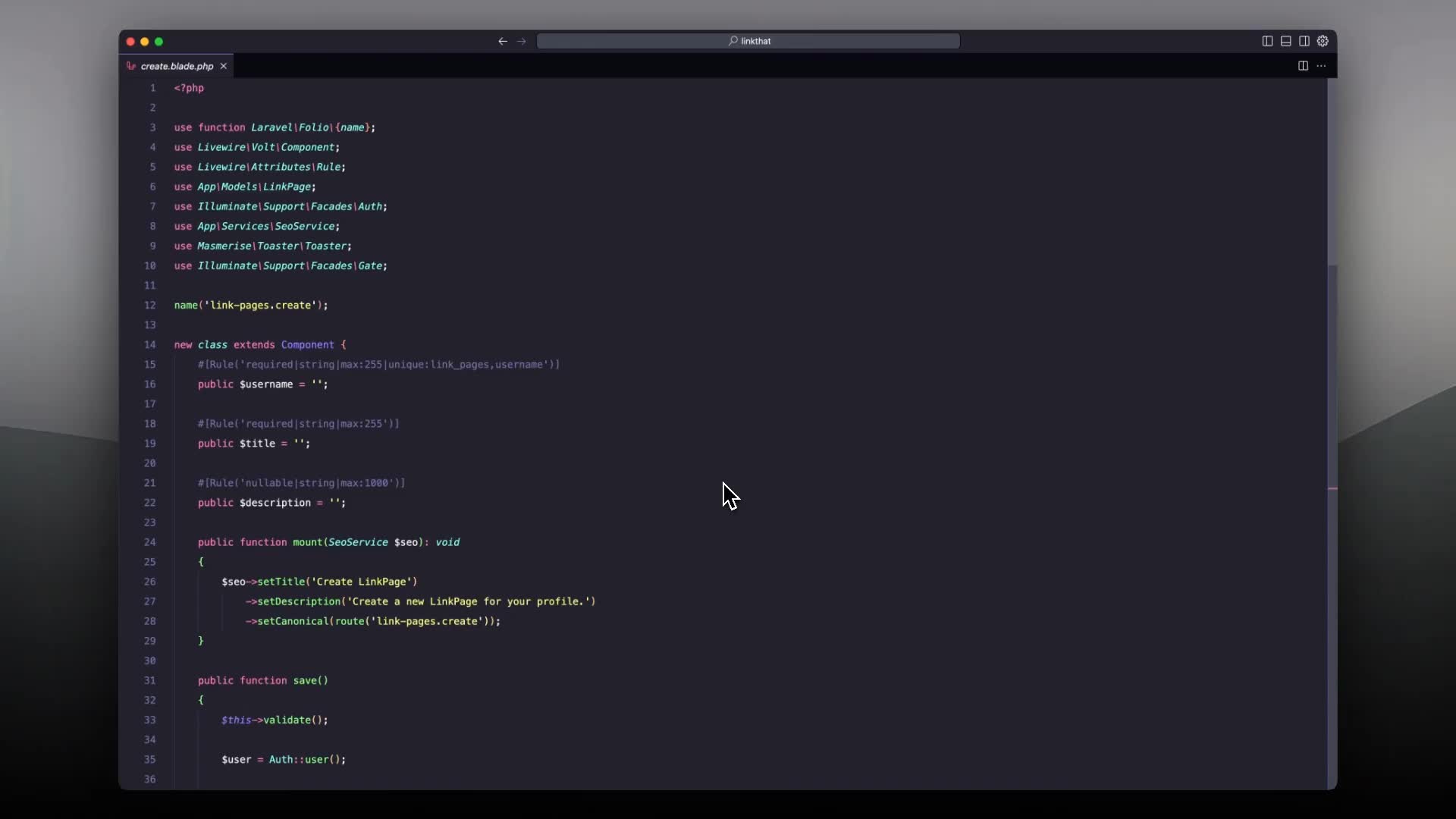Click the '$title' property declaration

[x=254, y=443]
